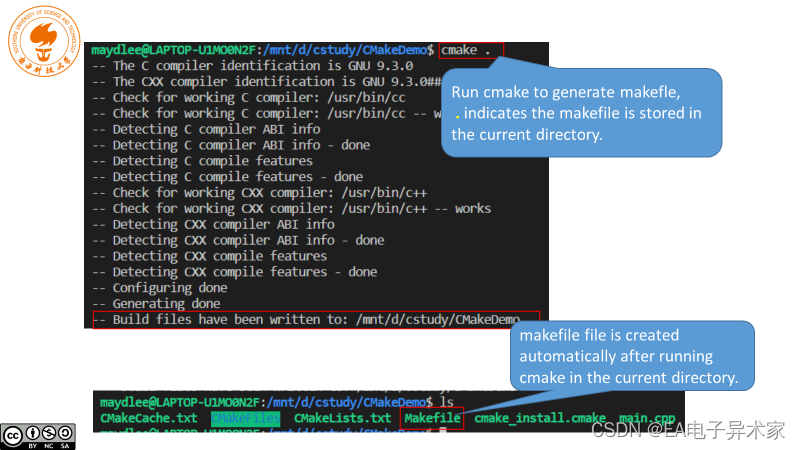Viewport: 800px width, 450px height.
Task: Click the cmake_install.cmake file name
Action: click(540, 418)
